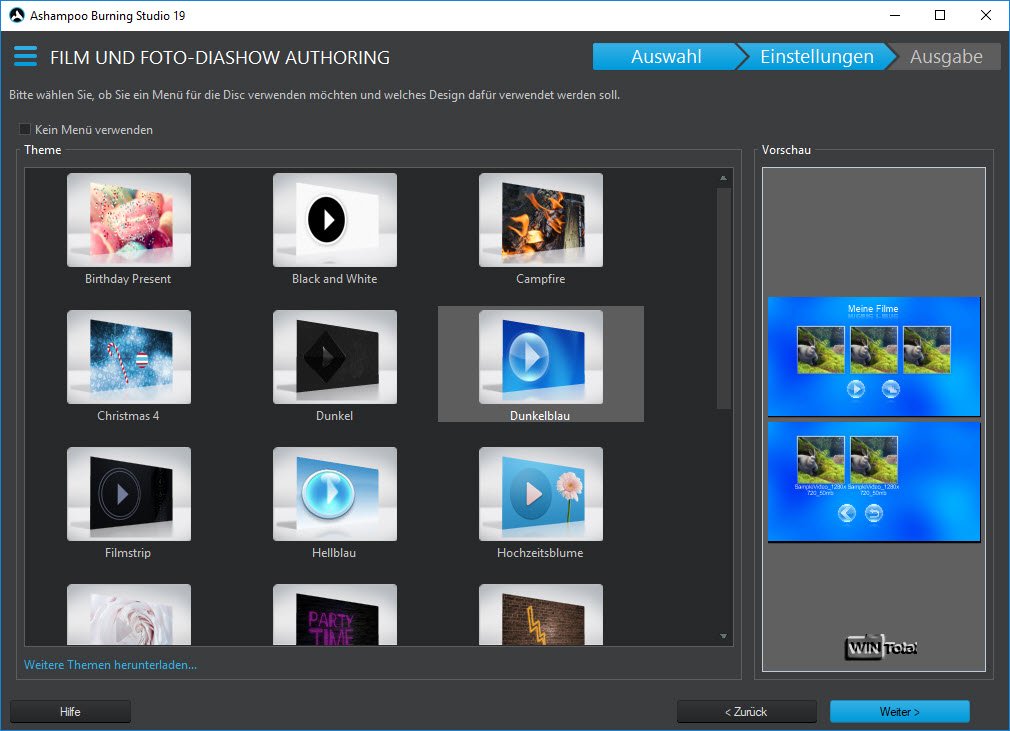Click the 'Weiter >' button
The width and height of the screenshot is (1010, 731).
pyautogui.click(x=899, y=712)
